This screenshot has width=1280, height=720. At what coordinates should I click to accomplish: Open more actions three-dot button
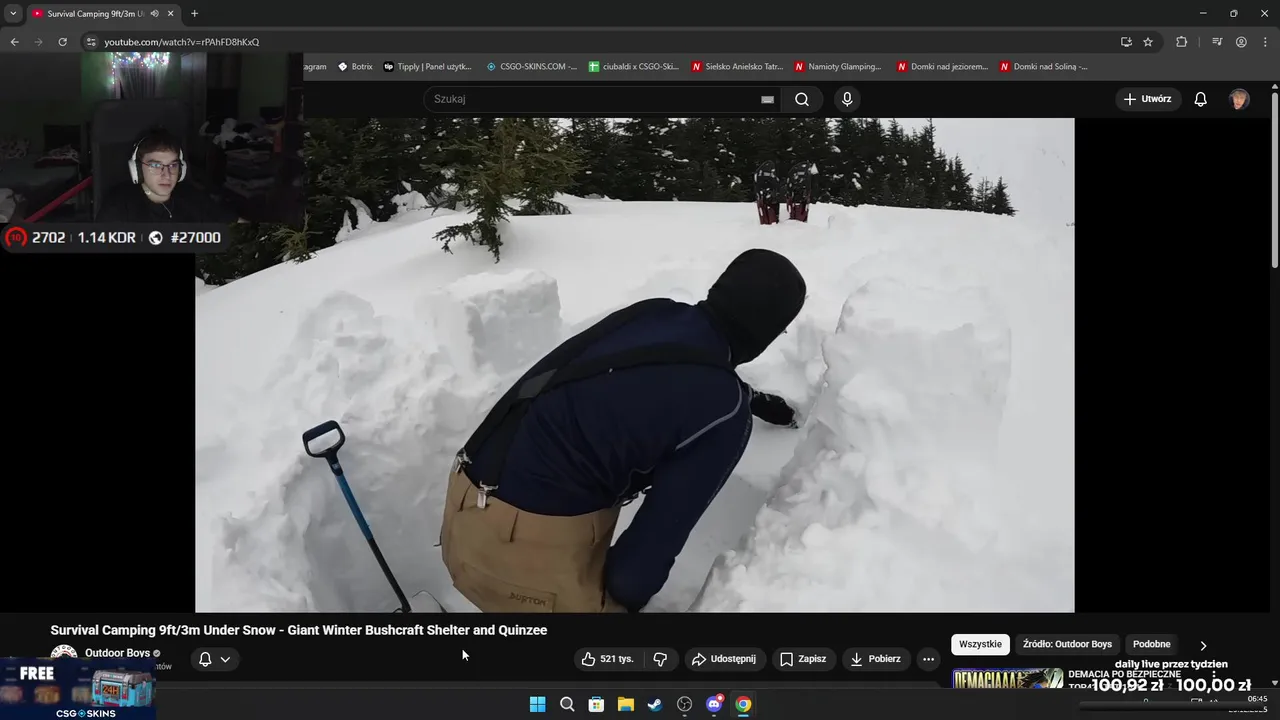928,659
